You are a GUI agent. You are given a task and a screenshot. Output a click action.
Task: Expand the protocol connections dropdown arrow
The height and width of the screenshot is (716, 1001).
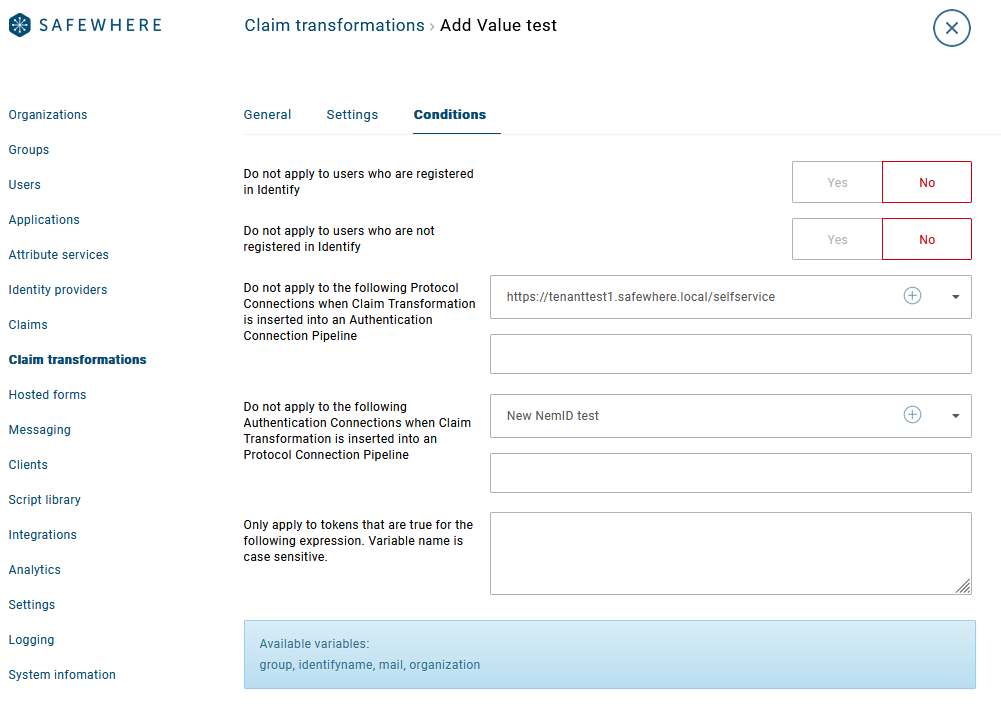(956, 297)
